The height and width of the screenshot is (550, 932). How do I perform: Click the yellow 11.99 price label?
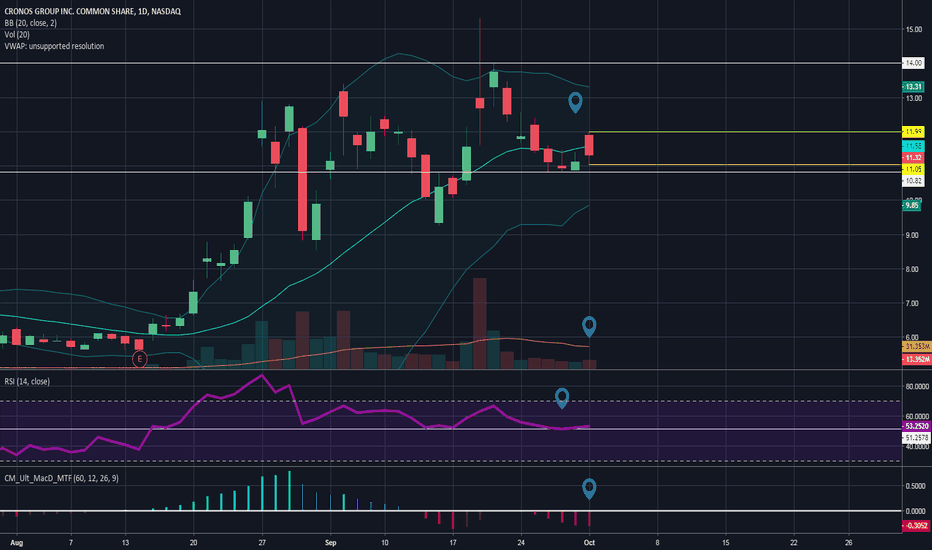pos(914,131)
